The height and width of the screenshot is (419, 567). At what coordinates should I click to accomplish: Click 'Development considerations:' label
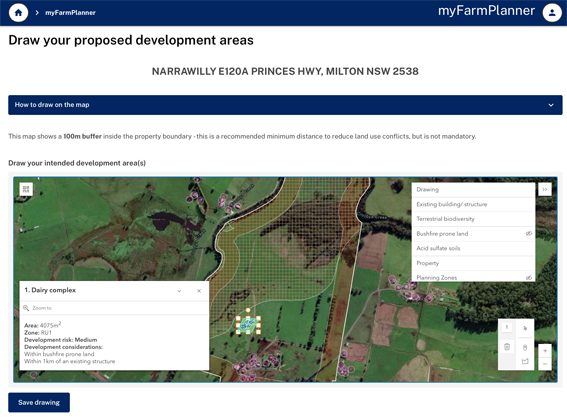tap(63, 347)
